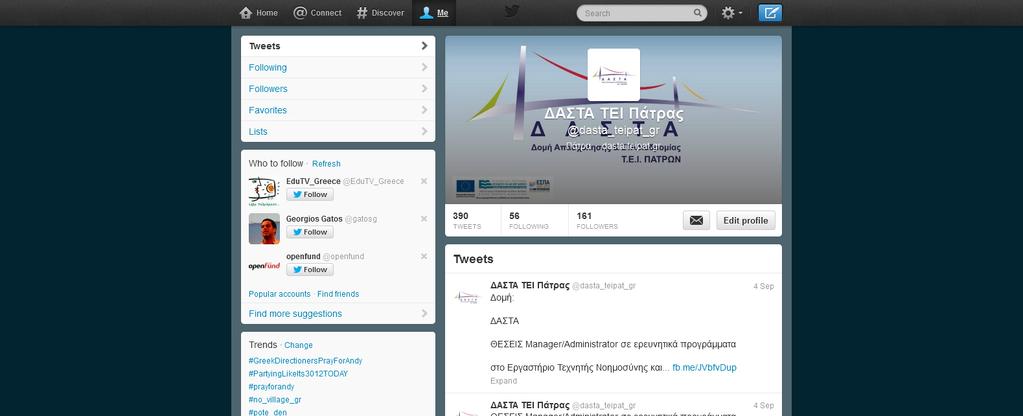Open the Connect page
The width and height of the screenshot is (1023, 416).
pyautogui.click(x=317, y=12)
